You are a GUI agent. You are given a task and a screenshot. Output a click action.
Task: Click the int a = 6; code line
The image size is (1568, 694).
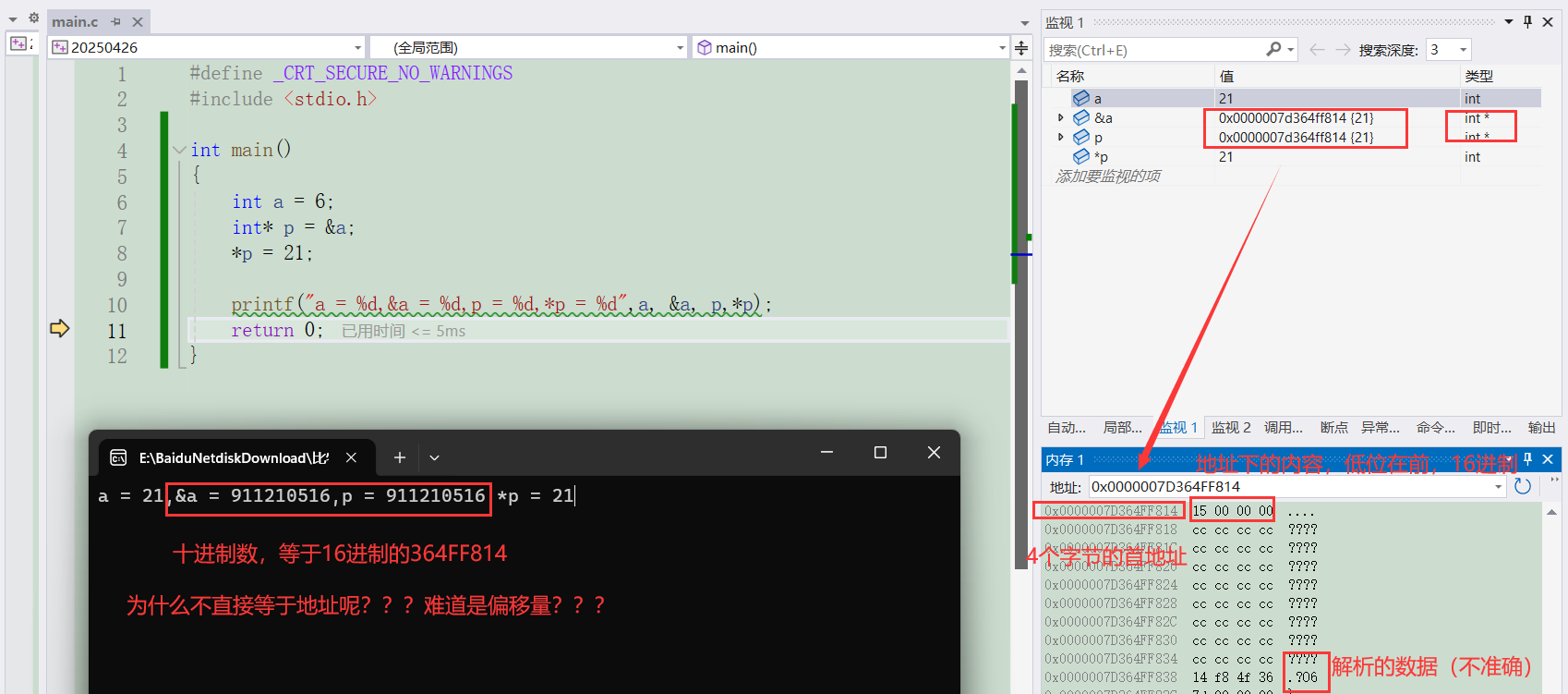click(x=283, y=201)
